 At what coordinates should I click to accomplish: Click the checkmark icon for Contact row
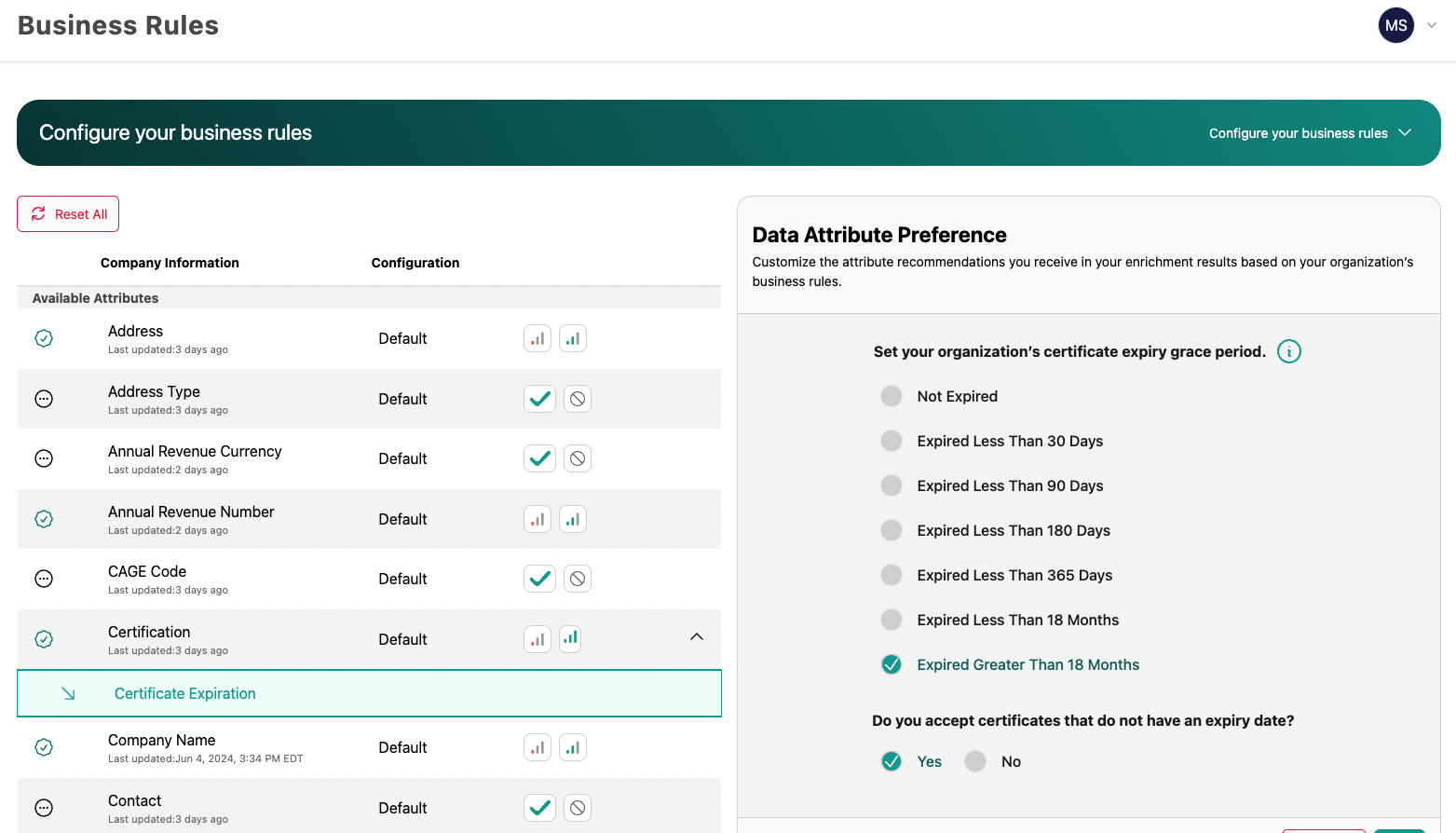click(x=539, y=808)
